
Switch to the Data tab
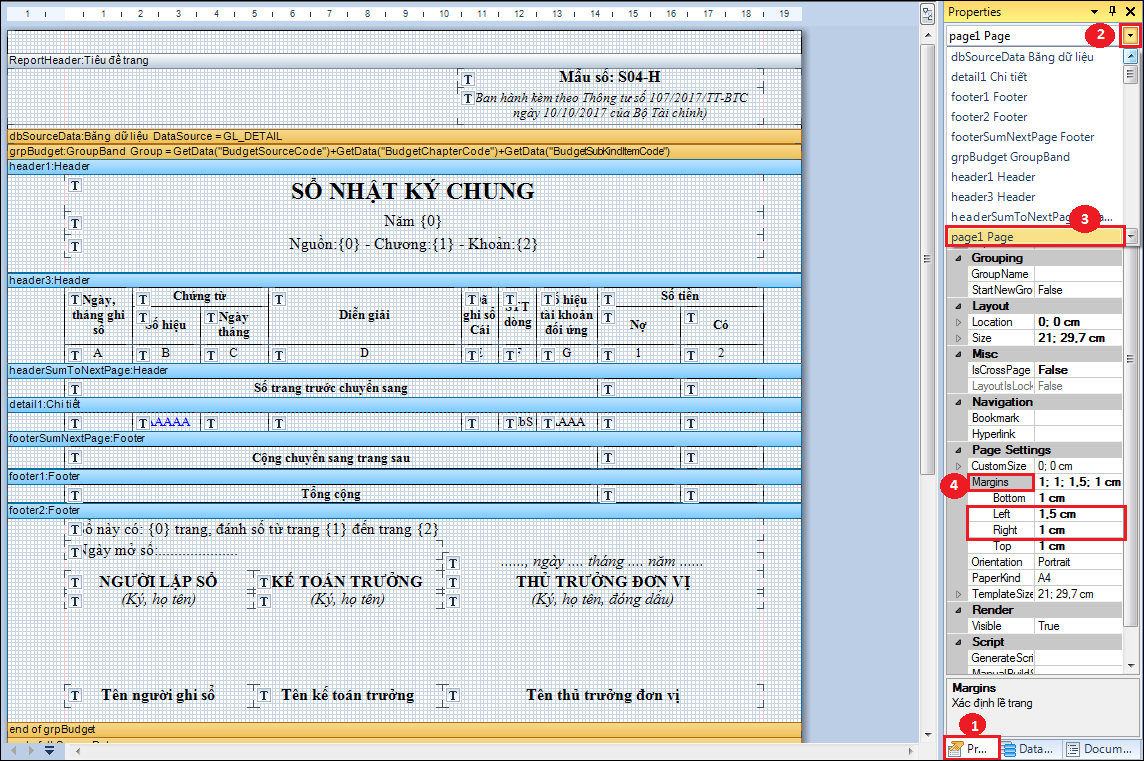pyautogui.click(x=1028, y=749)
